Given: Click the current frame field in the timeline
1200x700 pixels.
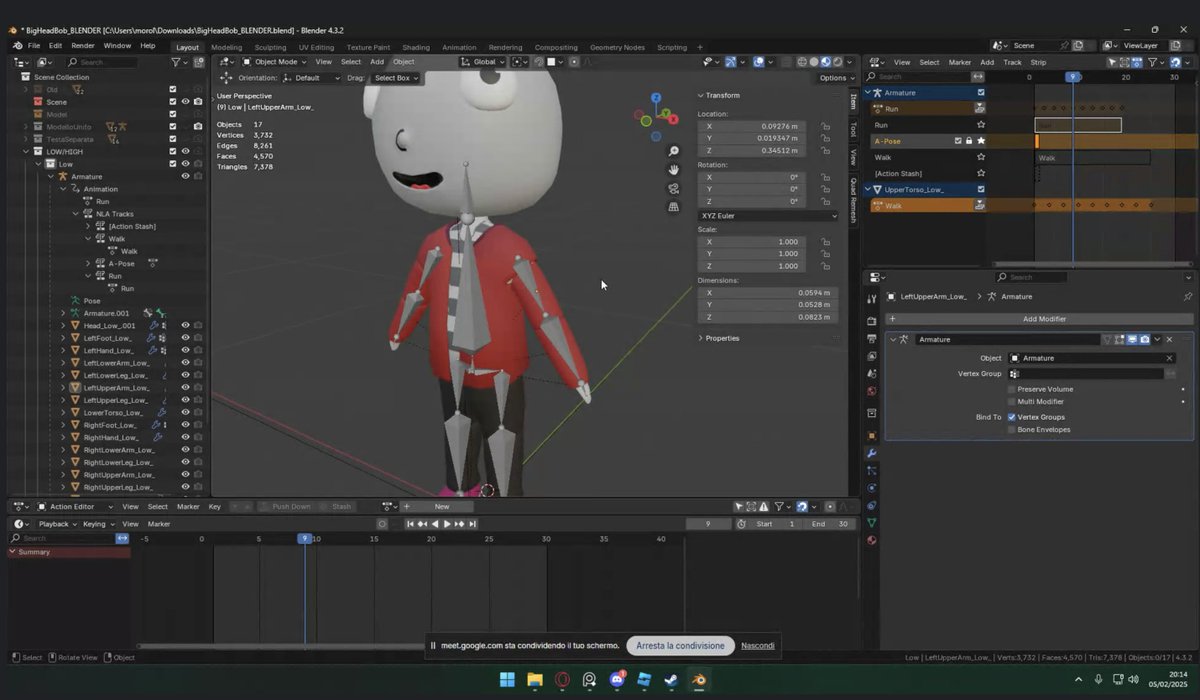Looking at the screenshot, I should (x=707, y=523).
